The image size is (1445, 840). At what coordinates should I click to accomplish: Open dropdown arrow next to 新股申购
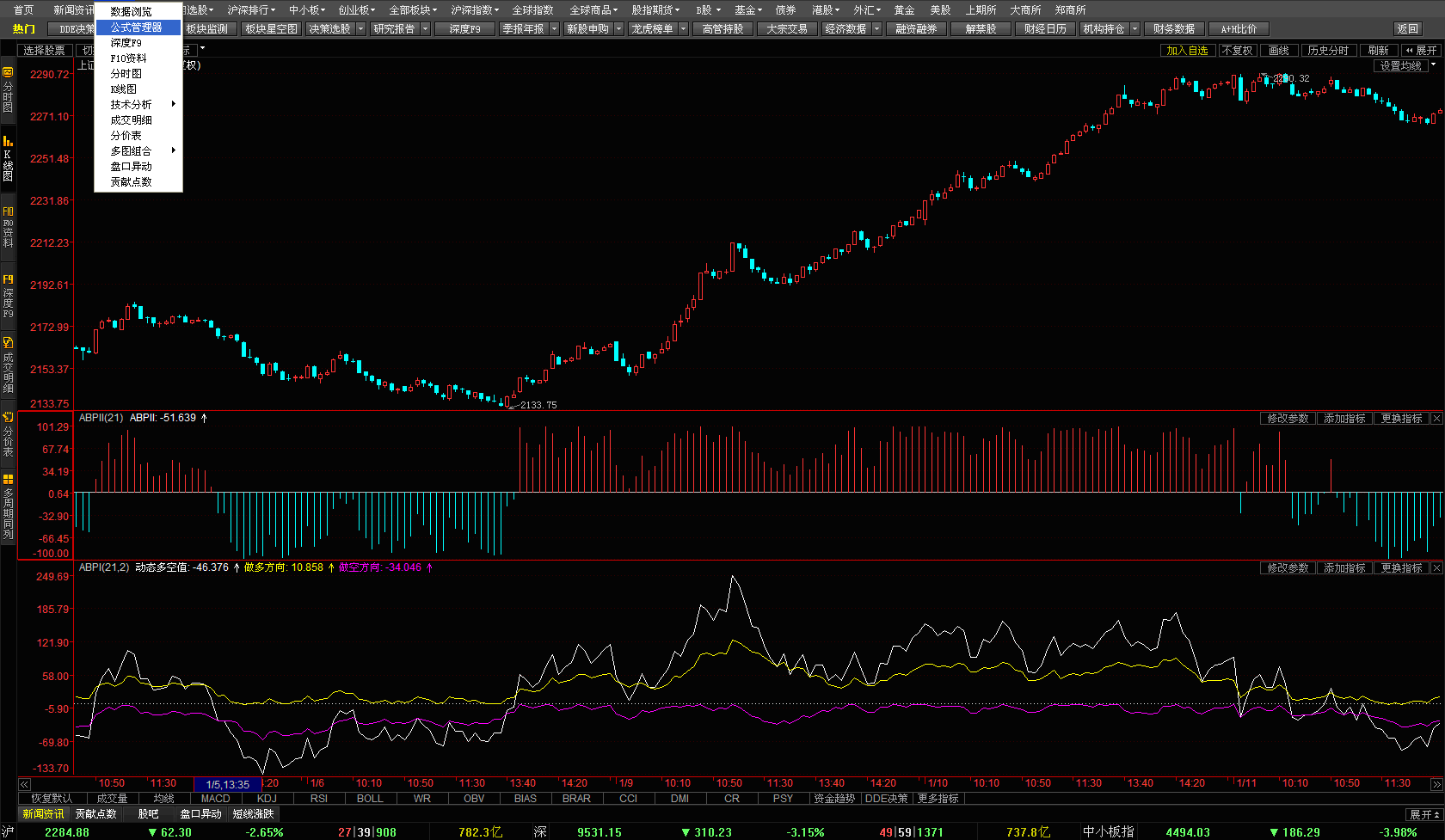[619, 29]
